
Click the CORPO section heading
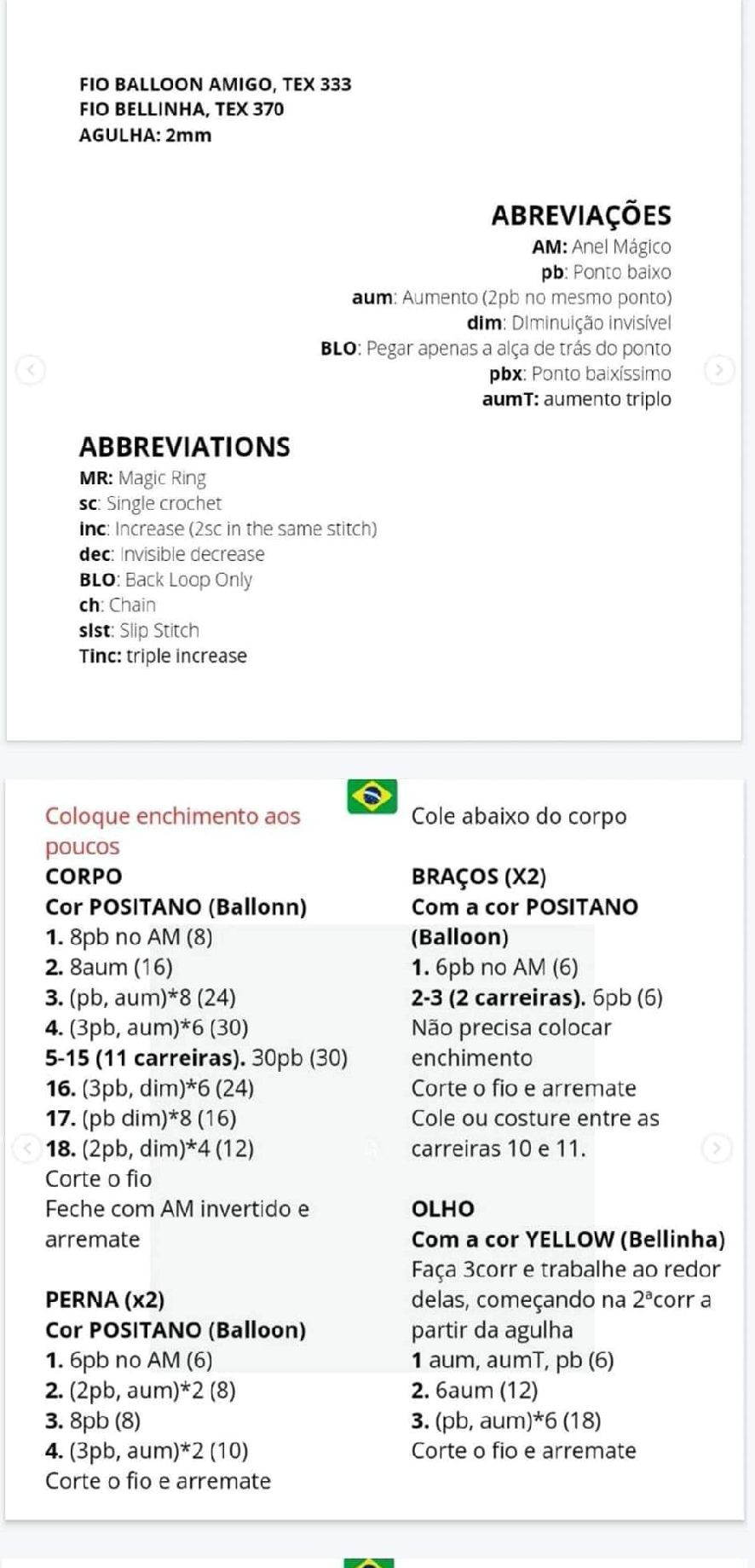(x=84, y=877)
